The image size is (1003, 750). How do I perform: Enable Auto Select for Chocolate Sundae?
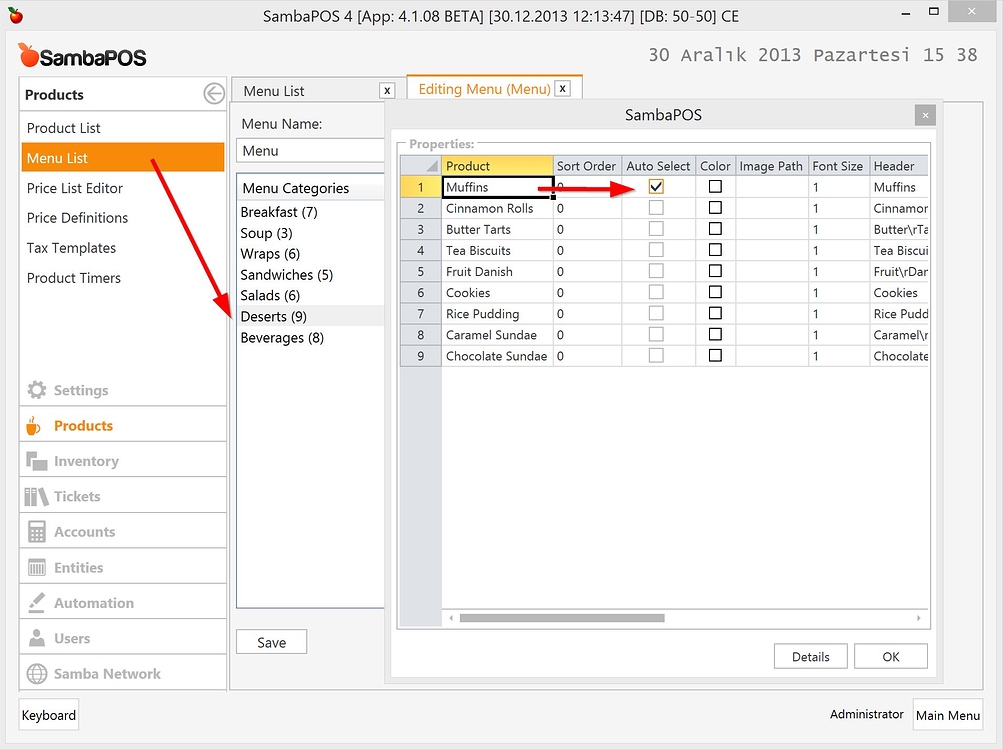click(x=656, y=355)
